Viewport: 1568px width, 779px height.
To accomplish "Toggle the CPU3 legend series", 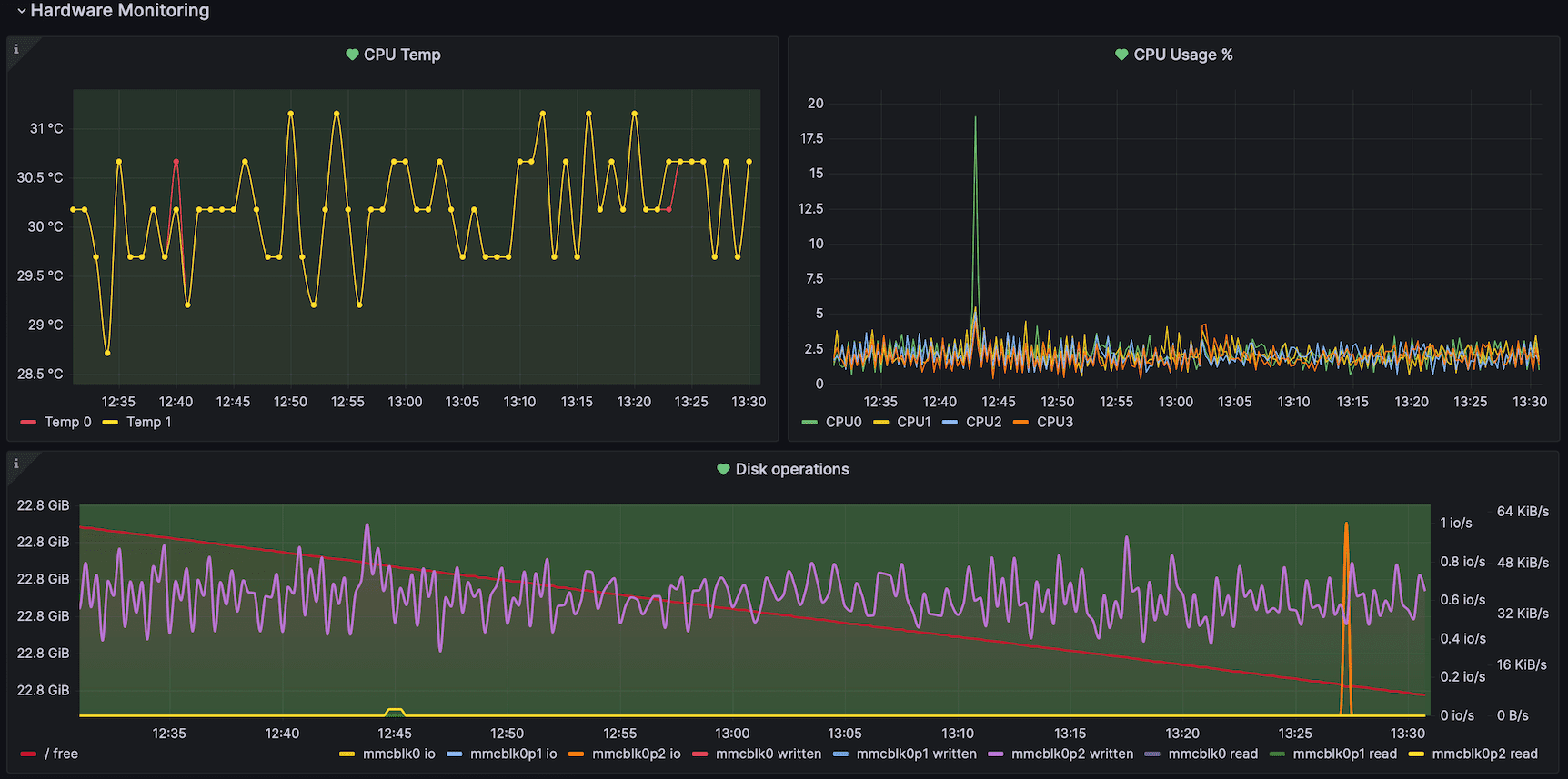I will 1055,422.
